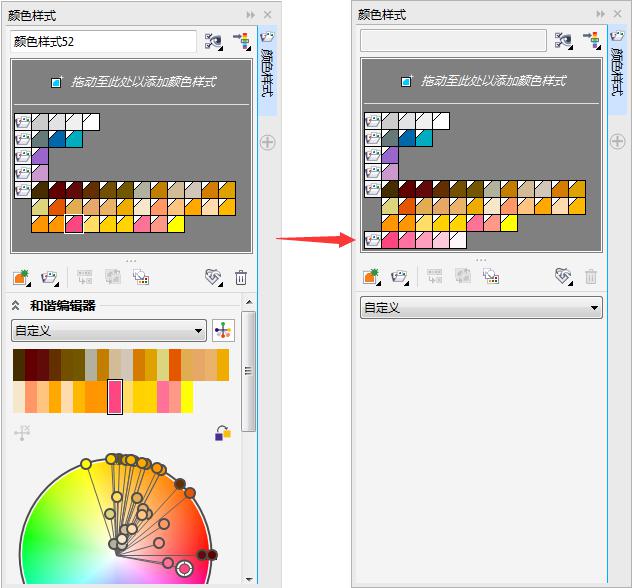632x588 pixels.
Task: Close the right 颜色样式 docker
Action: click(x=617, y=14)
